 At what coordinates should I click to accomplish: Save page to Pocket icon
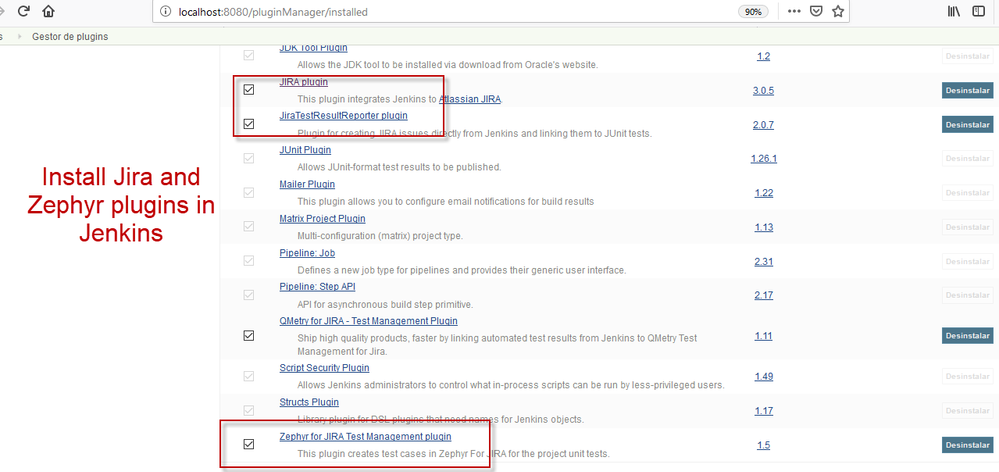816,11
